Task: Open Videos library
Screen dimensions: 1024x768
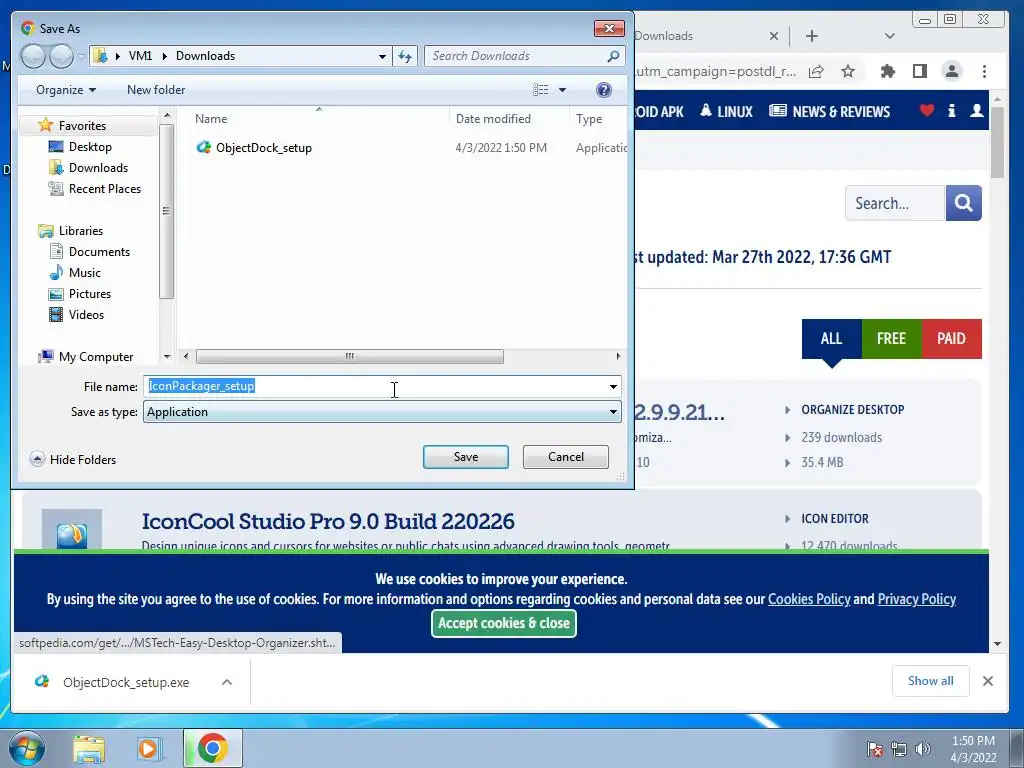Action: (x=86, y=315)
